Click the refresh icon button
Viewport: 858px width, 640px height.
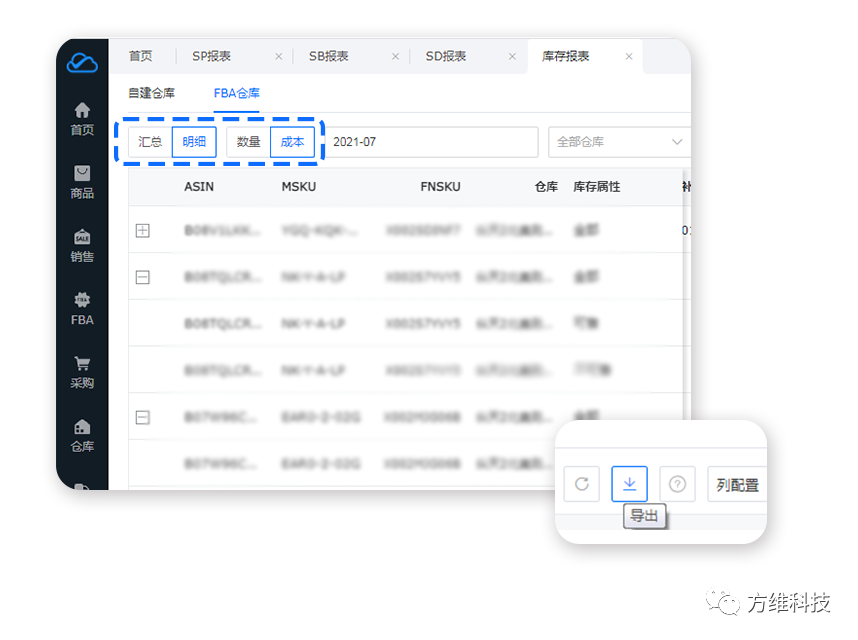581,485
